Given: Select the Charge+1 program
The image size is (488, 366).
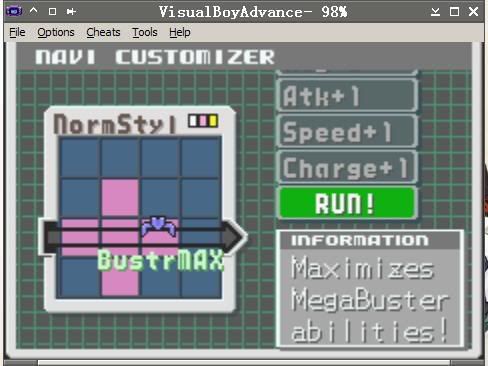Looking at the screenshot, I should pos(347,167).
